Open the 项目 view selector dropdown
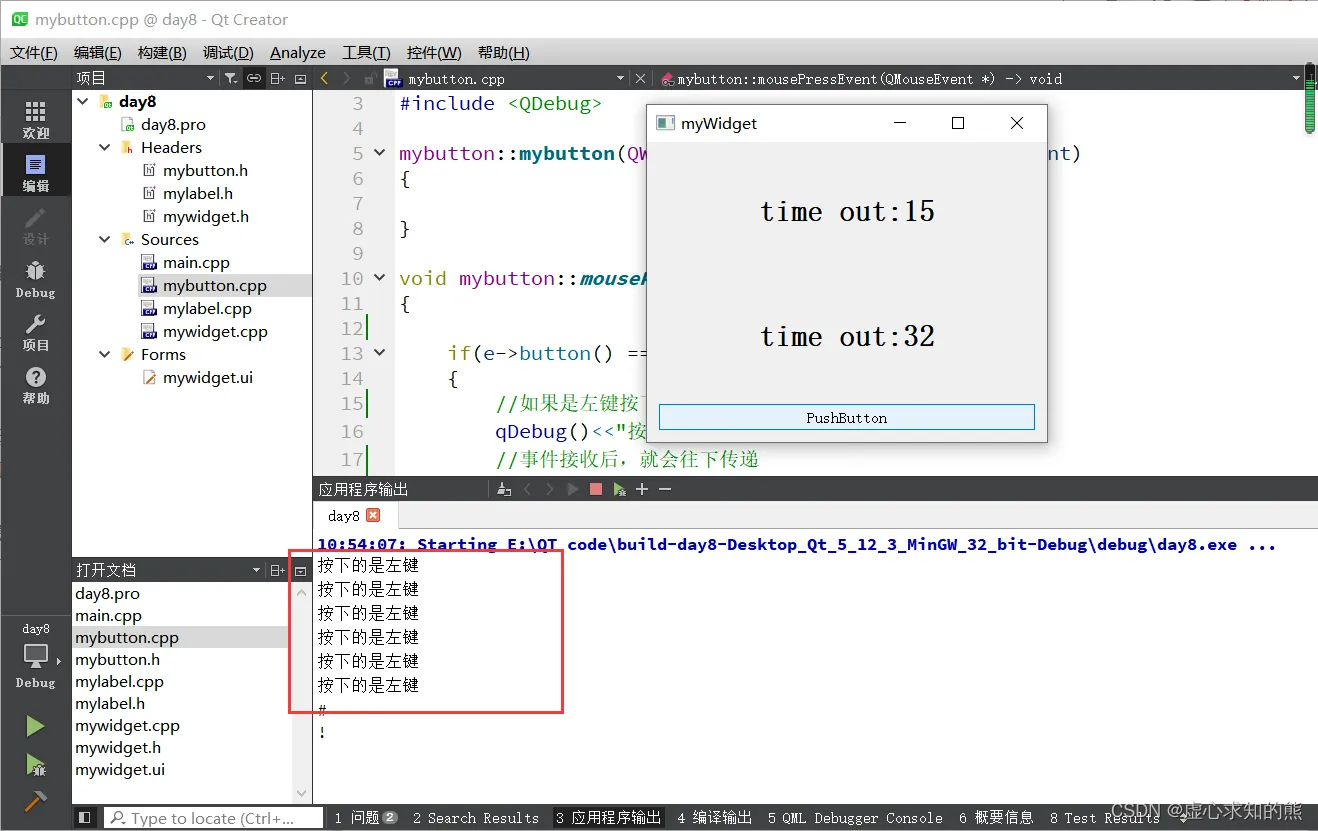The width and height of the screenshot is (1318, 831). [210, 78]
